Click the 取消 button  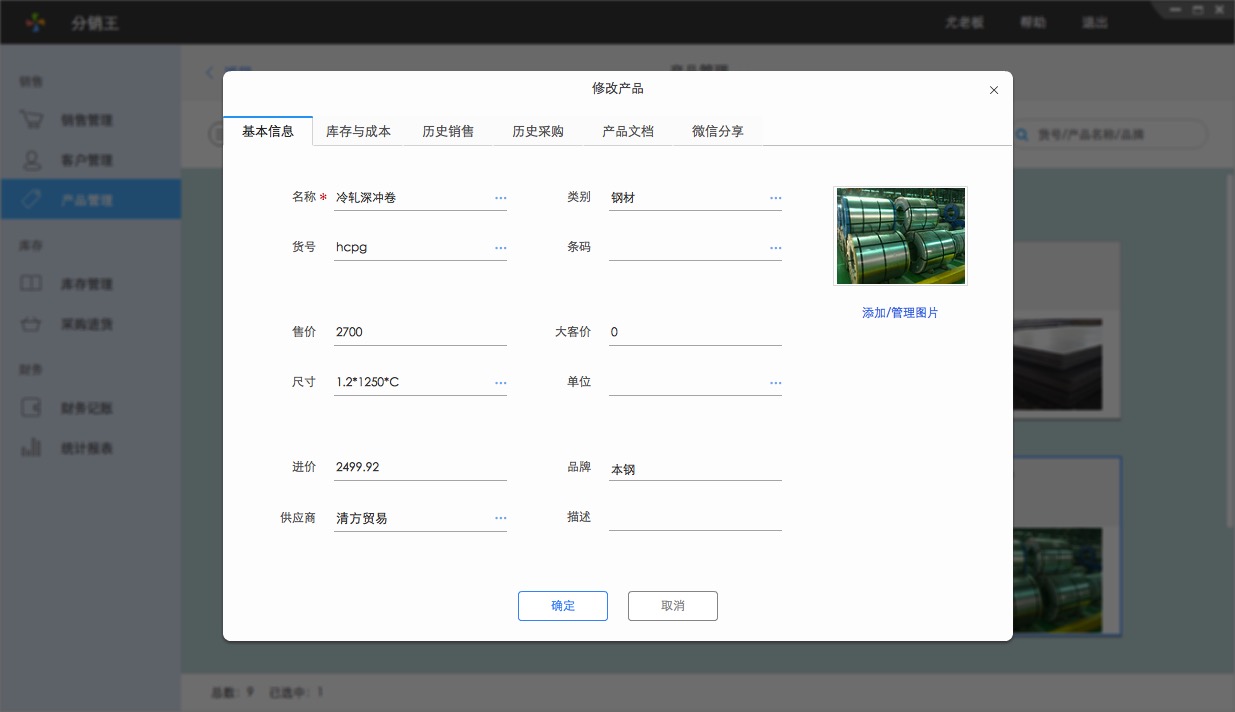coord(672,606)
